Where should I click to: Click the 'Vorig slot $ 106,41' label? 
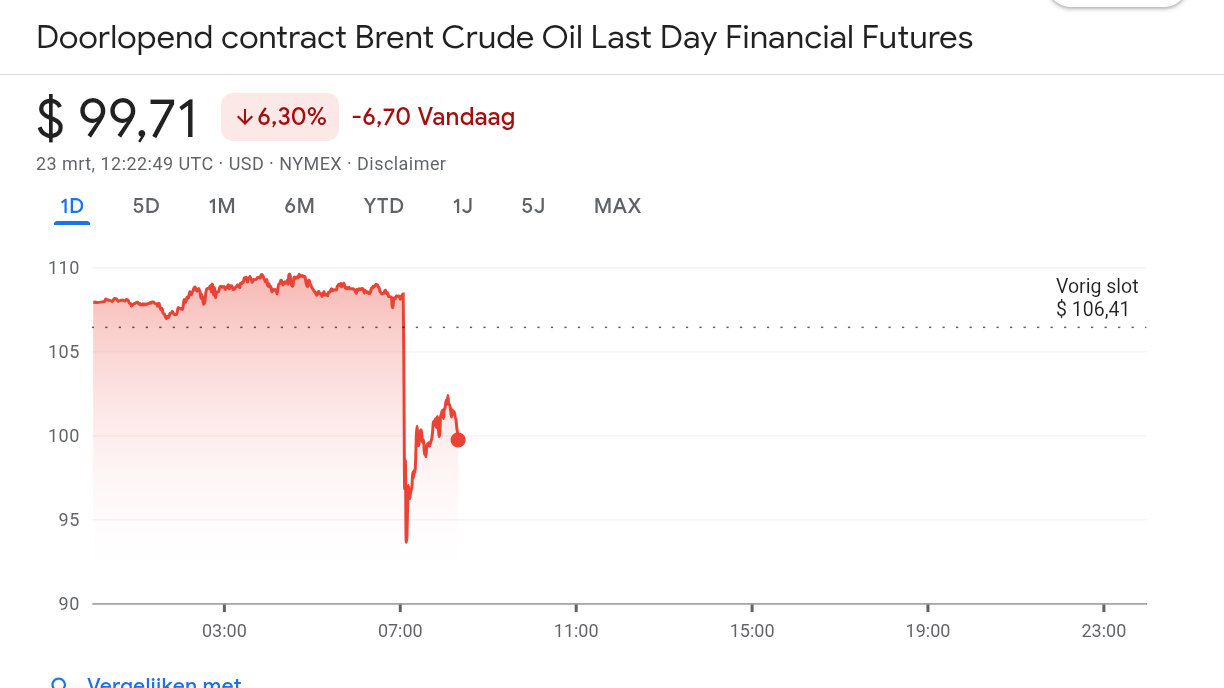click(x=1096, y=298)
